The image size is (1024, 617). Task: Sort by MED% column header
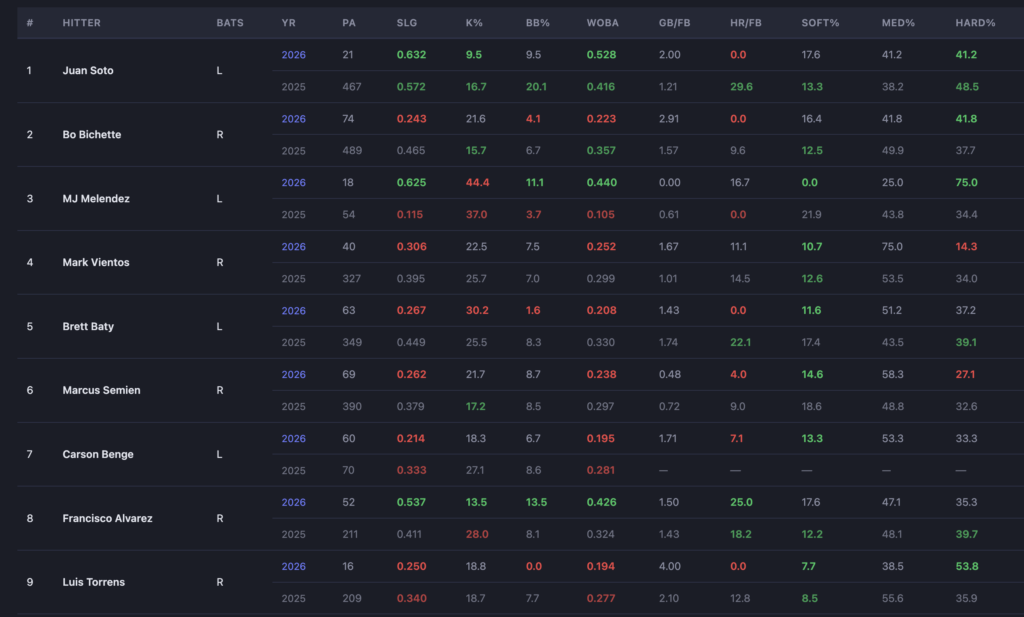coord(898,23)
